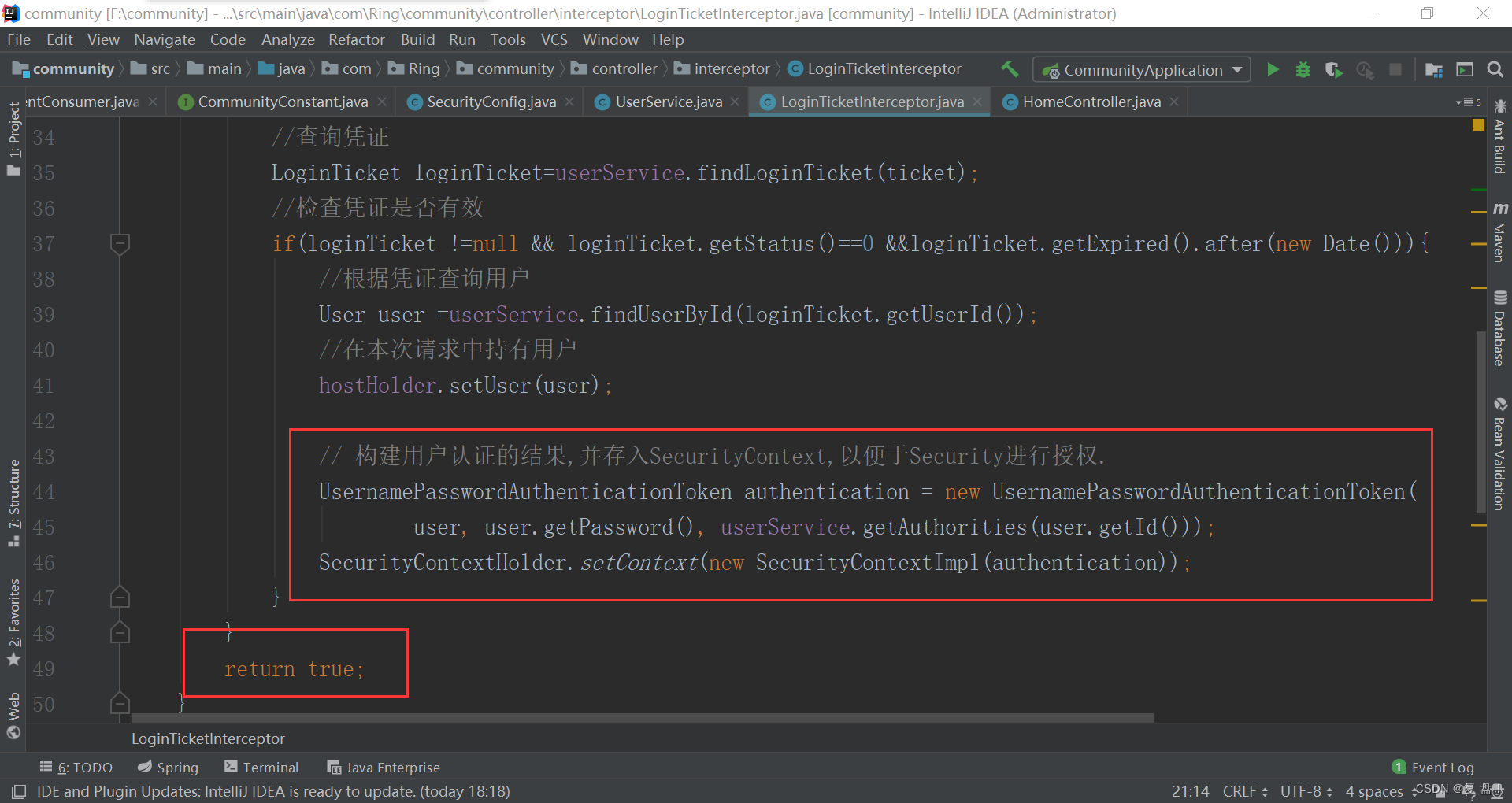
Task: Click the editor vertical scrollbar thumb
Action: 1480,424
